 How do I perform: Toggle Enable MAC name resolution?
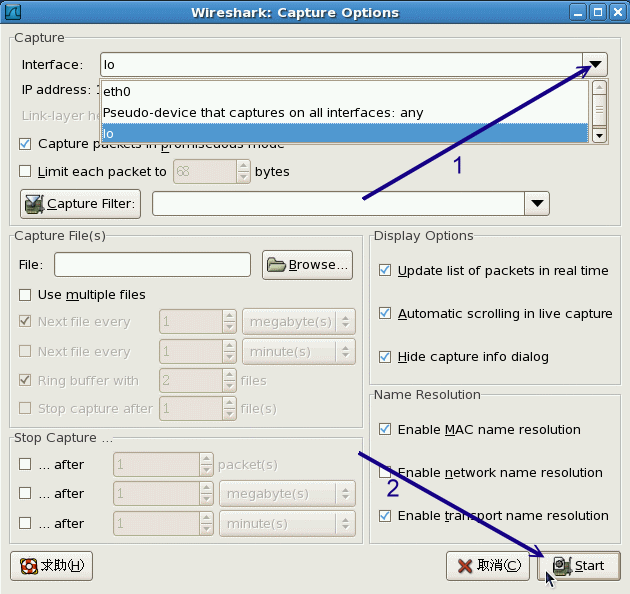tap(385, 429)
